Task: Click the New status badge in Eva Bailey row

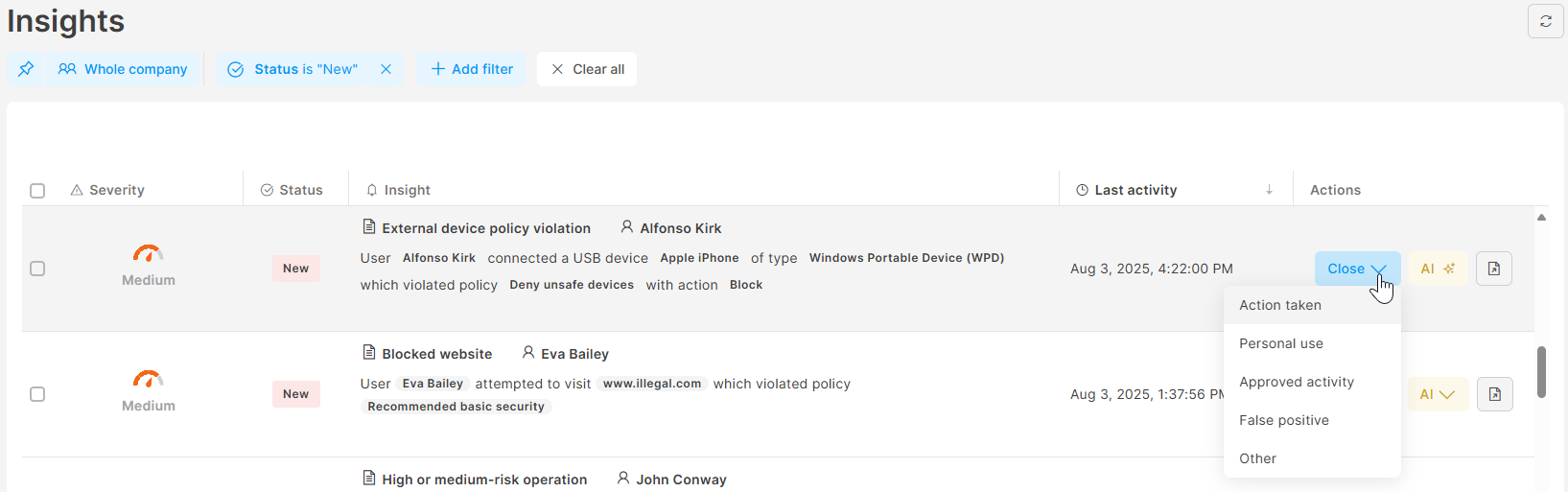Action: click(295, 394)
